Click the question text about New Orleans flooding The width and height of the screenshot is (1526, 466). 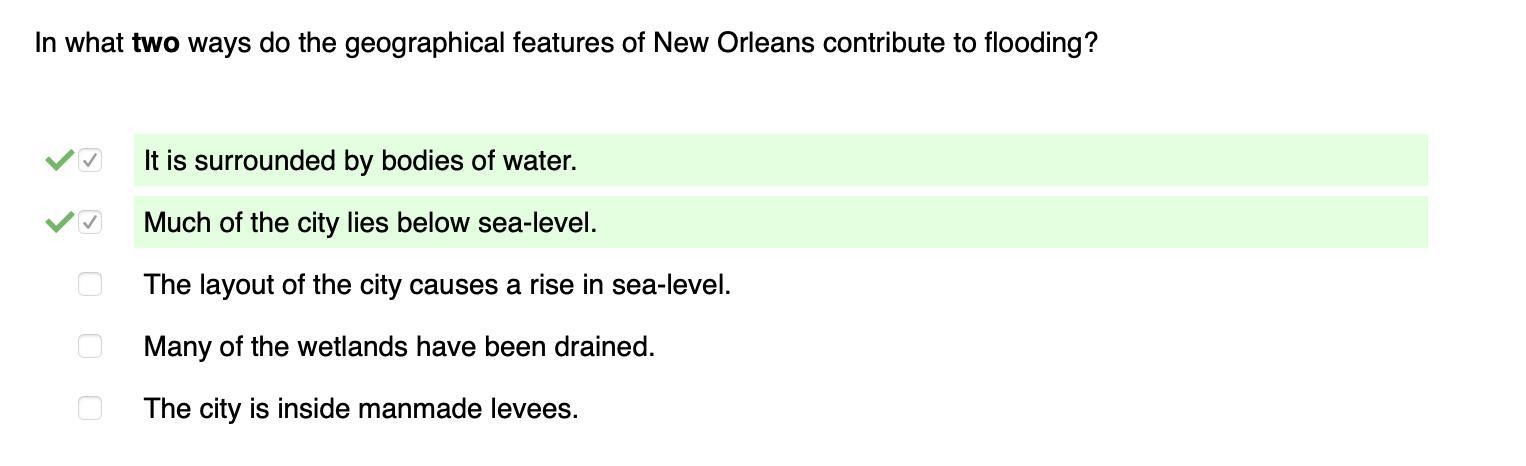coord(566,43)
